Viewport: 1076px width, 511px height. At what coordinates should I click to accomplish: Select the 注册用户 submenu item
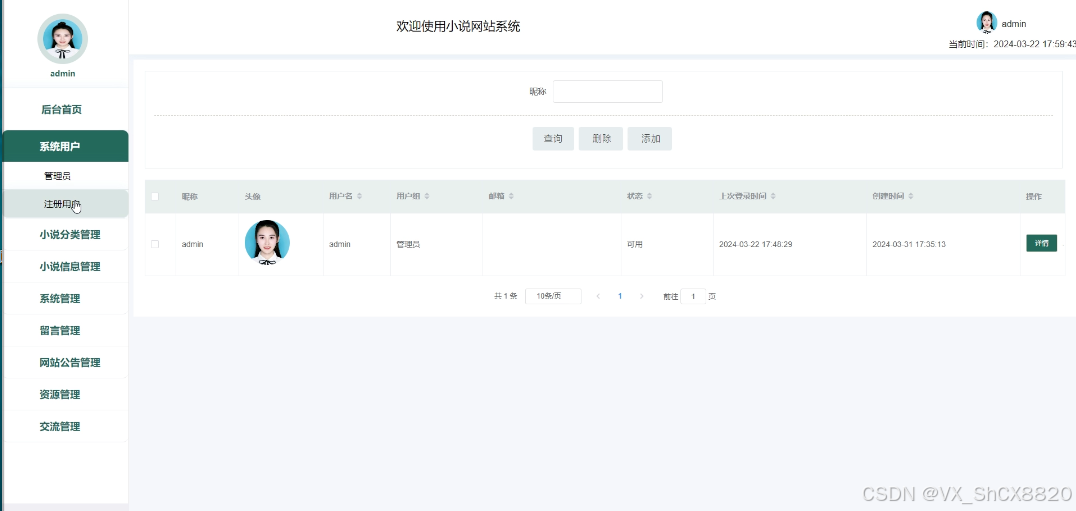pyautogui.click(x=65, y=204)
